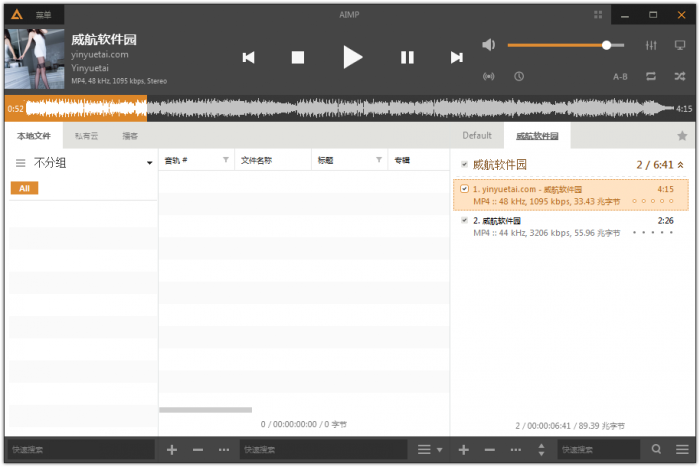Screen dimensions: 700x467
Task: Focus the left library quick search field
Action: point(81,450)
